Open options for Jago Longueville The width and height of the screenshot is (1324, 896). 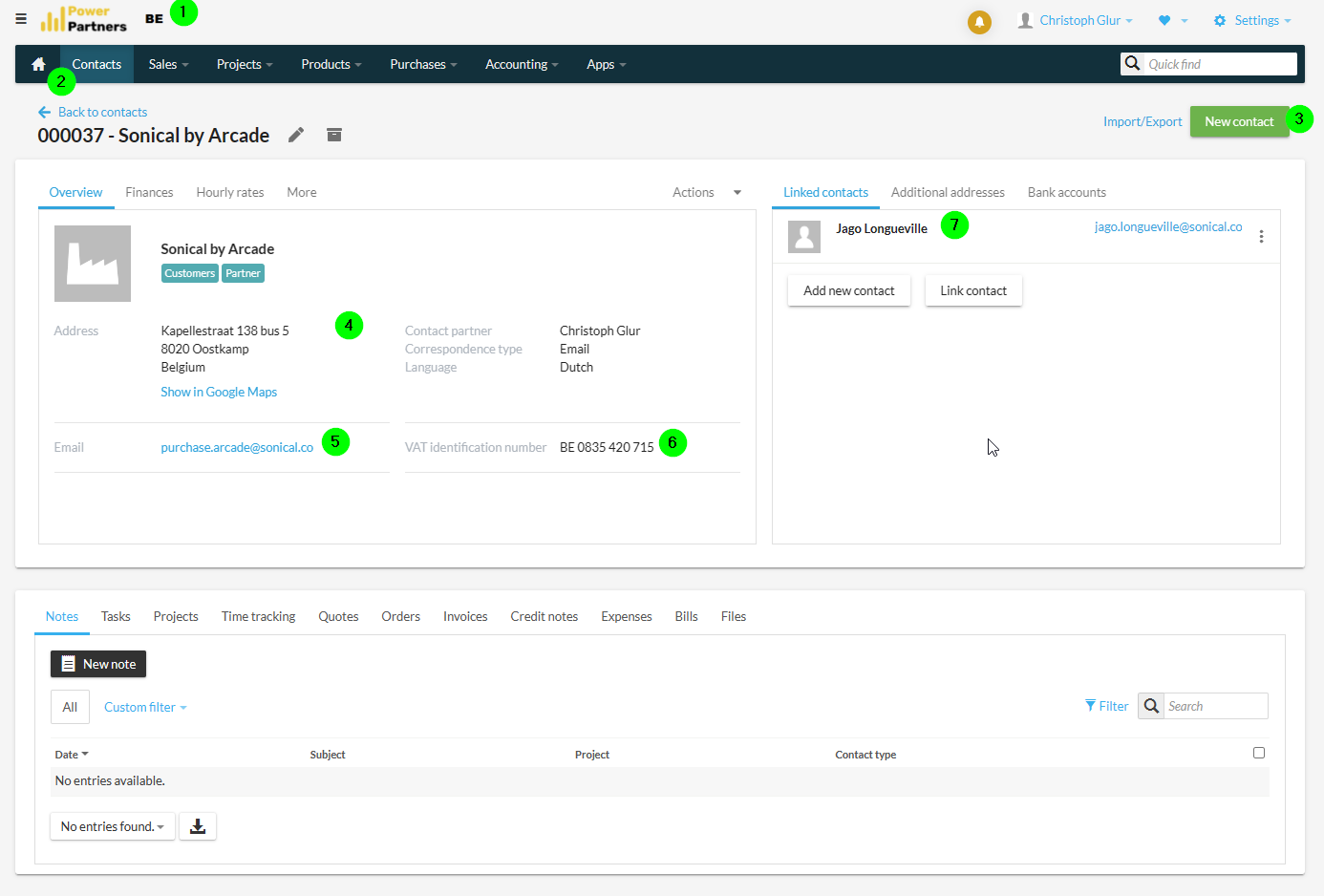1261,236
